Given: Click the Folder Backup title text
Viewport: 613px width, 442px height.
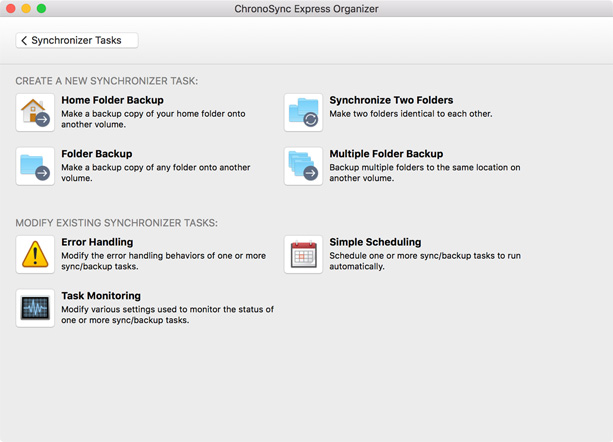Looking at the screenshot, I should coord(97,154).
